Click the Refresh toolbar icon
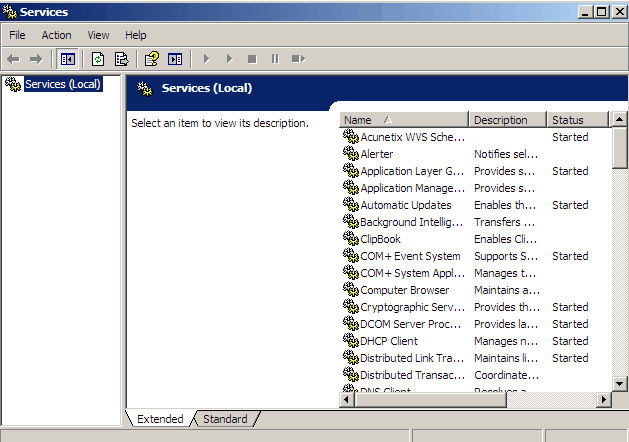This screenshot has width=629, height=442. (98, 59)
